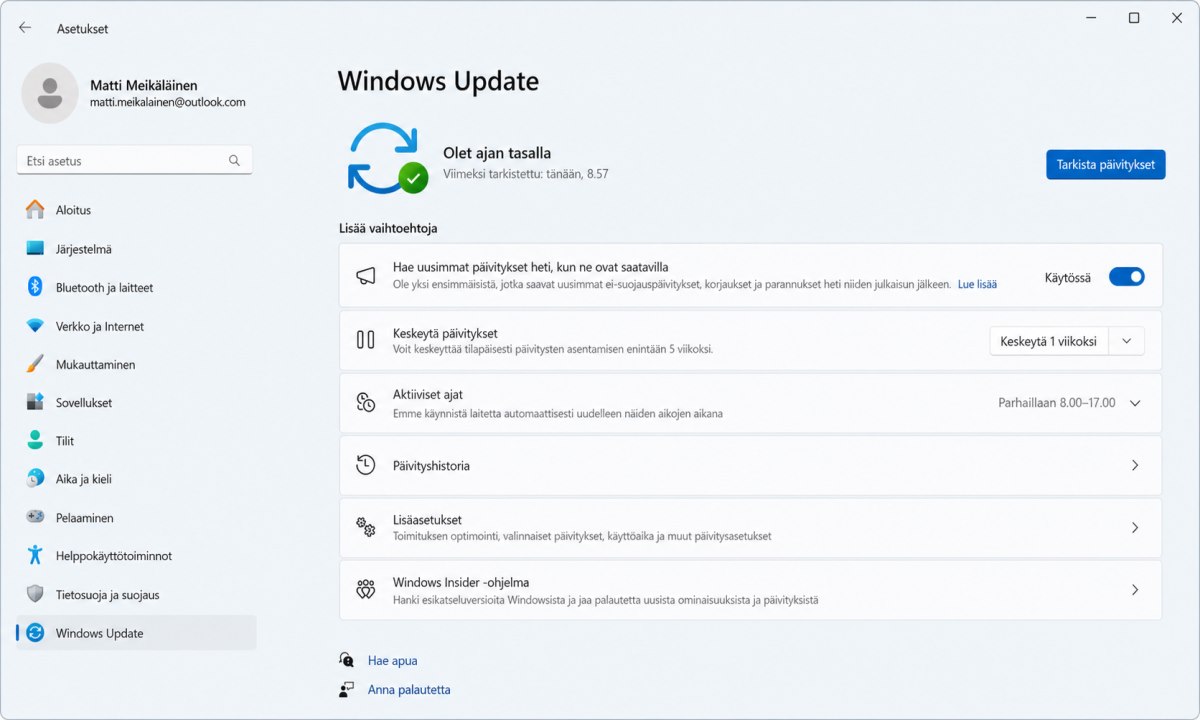
Task: Click the email matti.meikalainen@outlook.com
Action: pos(167,102)
